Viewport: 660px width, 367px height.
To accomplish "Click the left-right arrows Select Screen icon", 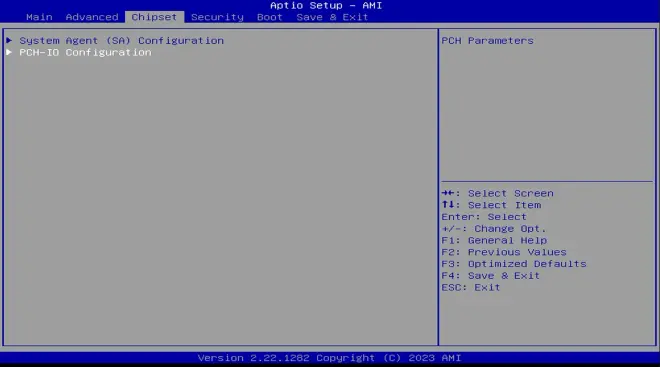I will point(448,193).
